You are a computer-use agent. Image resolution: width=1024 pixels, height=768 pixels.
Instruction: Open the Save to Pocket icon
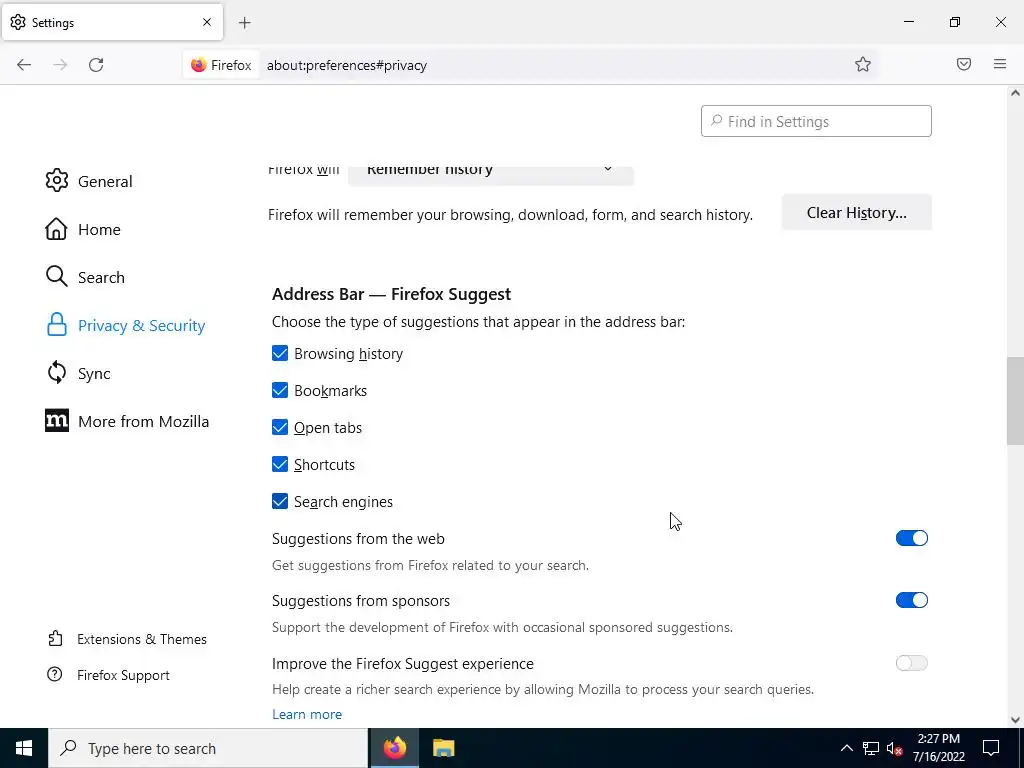[964, 64]
